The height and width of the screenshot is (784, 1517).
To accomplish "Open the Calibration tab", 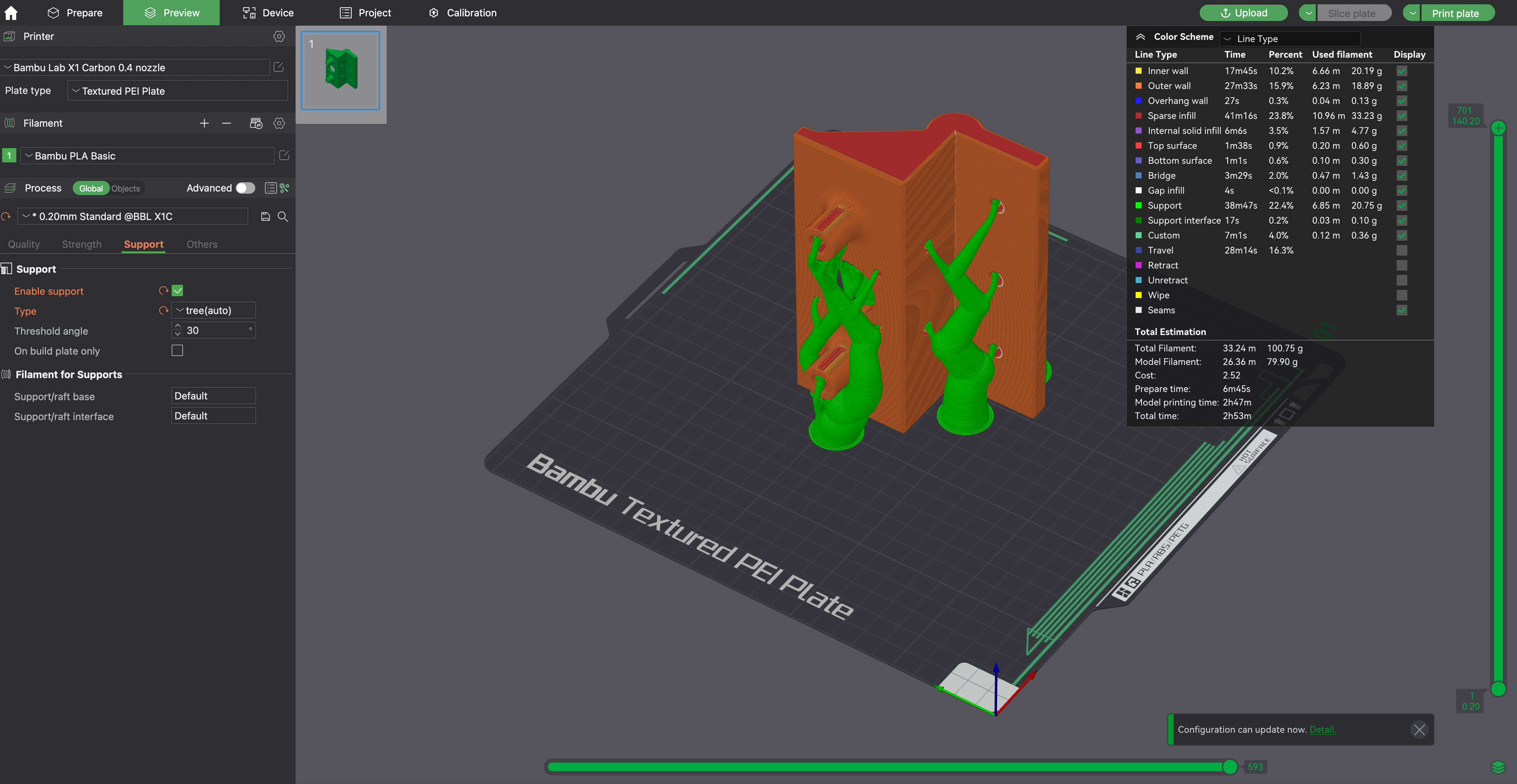I will pyautogui.click(x=463, y=12).
